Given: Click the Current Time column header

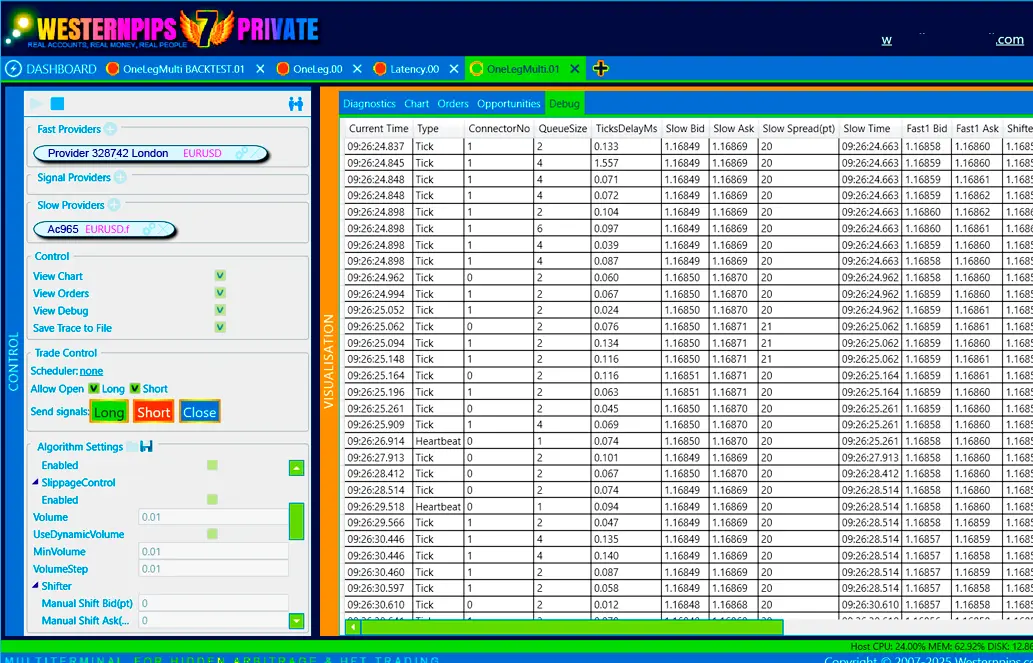Looking at the screenshot, I should tap(379, 129).
